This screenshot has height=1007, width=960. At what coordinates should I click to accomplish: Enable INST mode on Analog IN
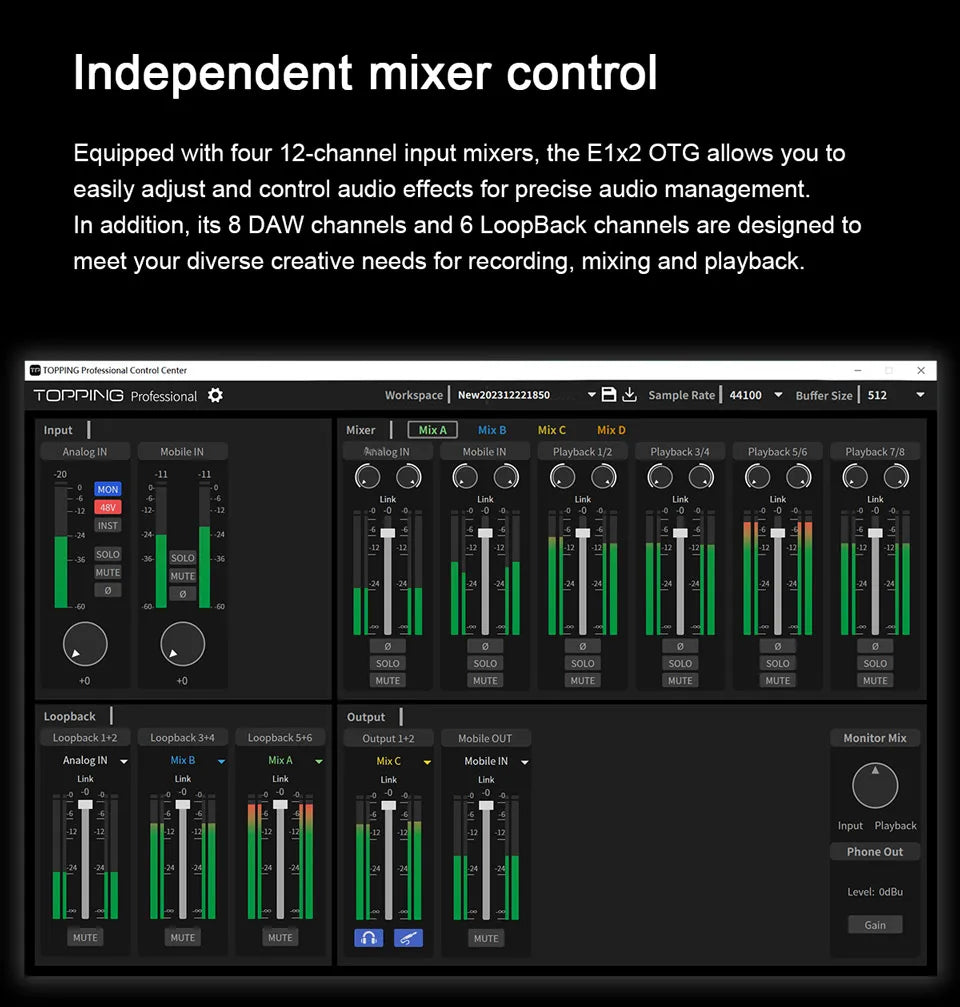pyautogui.click(x=107, y=525)
